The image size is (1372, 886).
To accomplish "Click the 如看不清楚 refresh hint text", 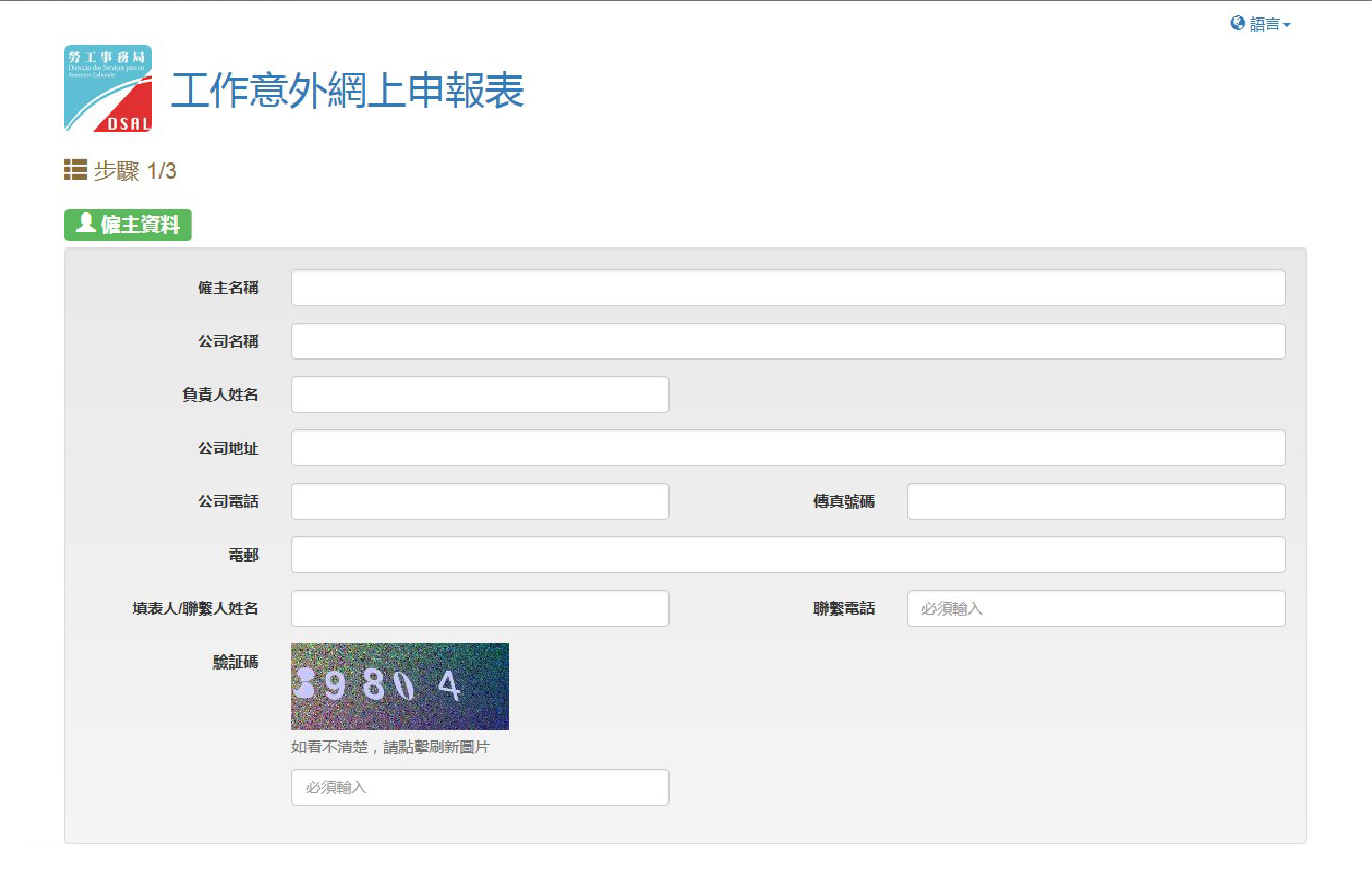I will point(390,747).
